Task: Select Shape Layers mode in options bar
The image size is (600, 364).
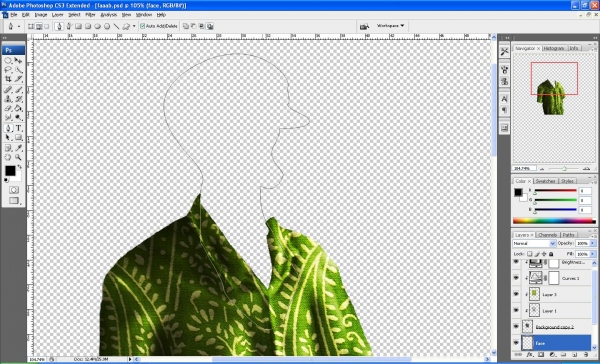Action: click(31, 26)
